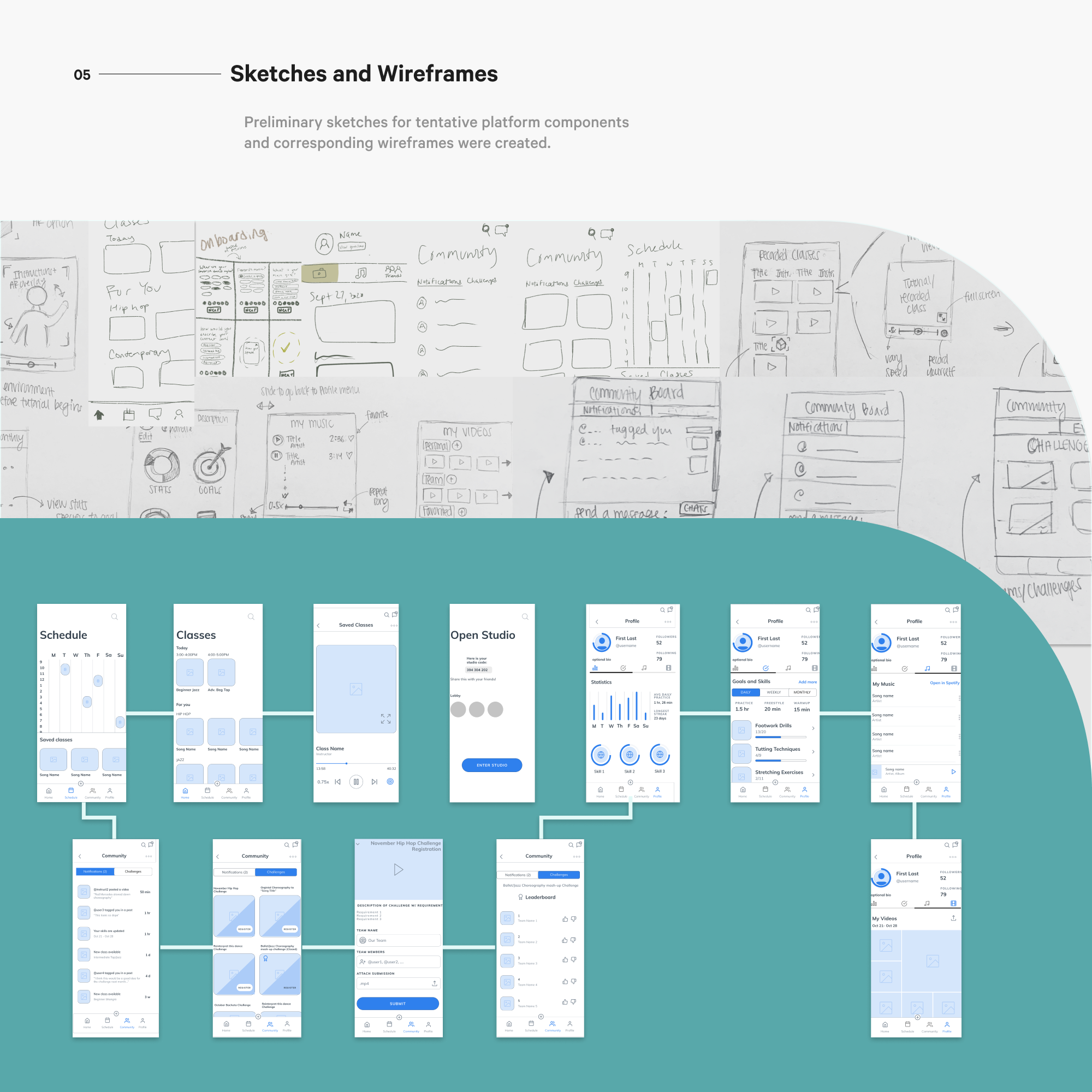This screenshot has width=1092, height=1092.
Task: Select the WEEKLY goals option
Action: coord(773,692)
